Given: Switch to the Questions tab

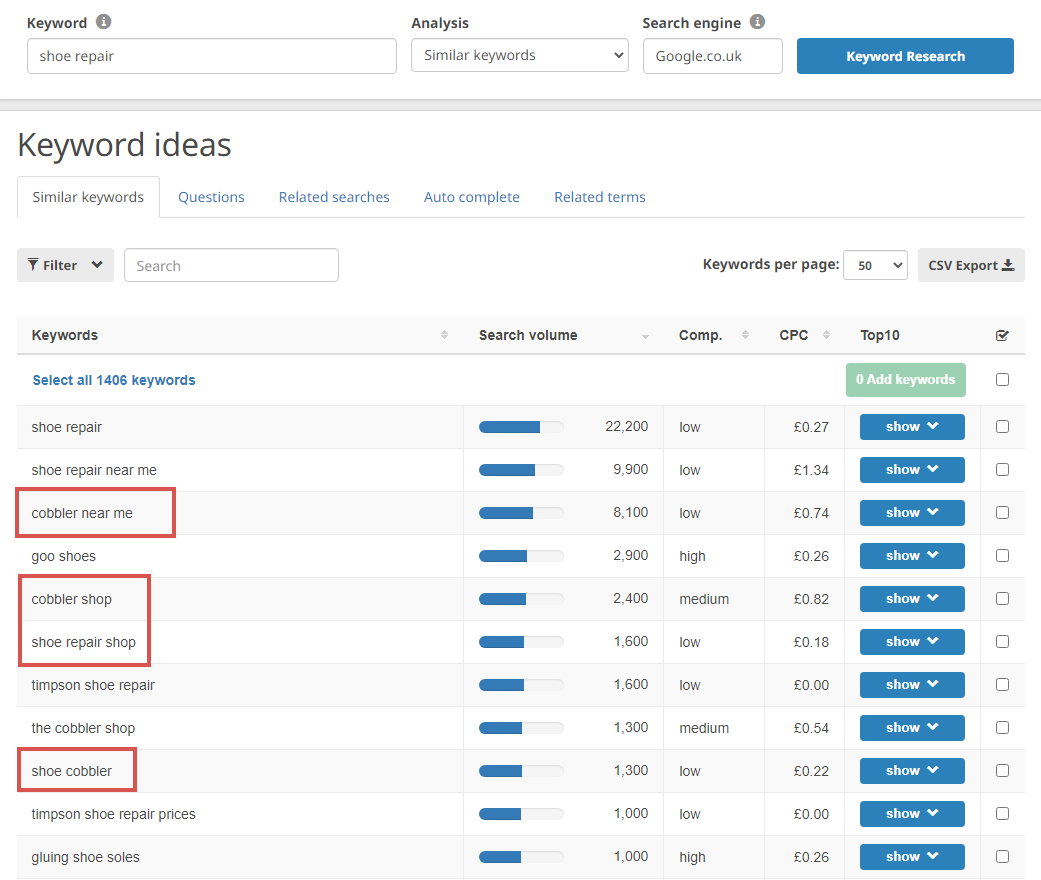Looking at the screenshot, I should pyautogui.click(x=211, y=197).
